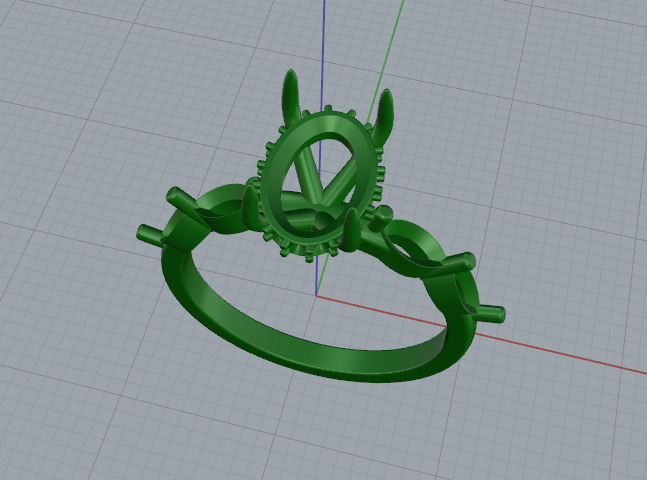Click the blue Z axis line above the ring

click(x=323, y=54)
